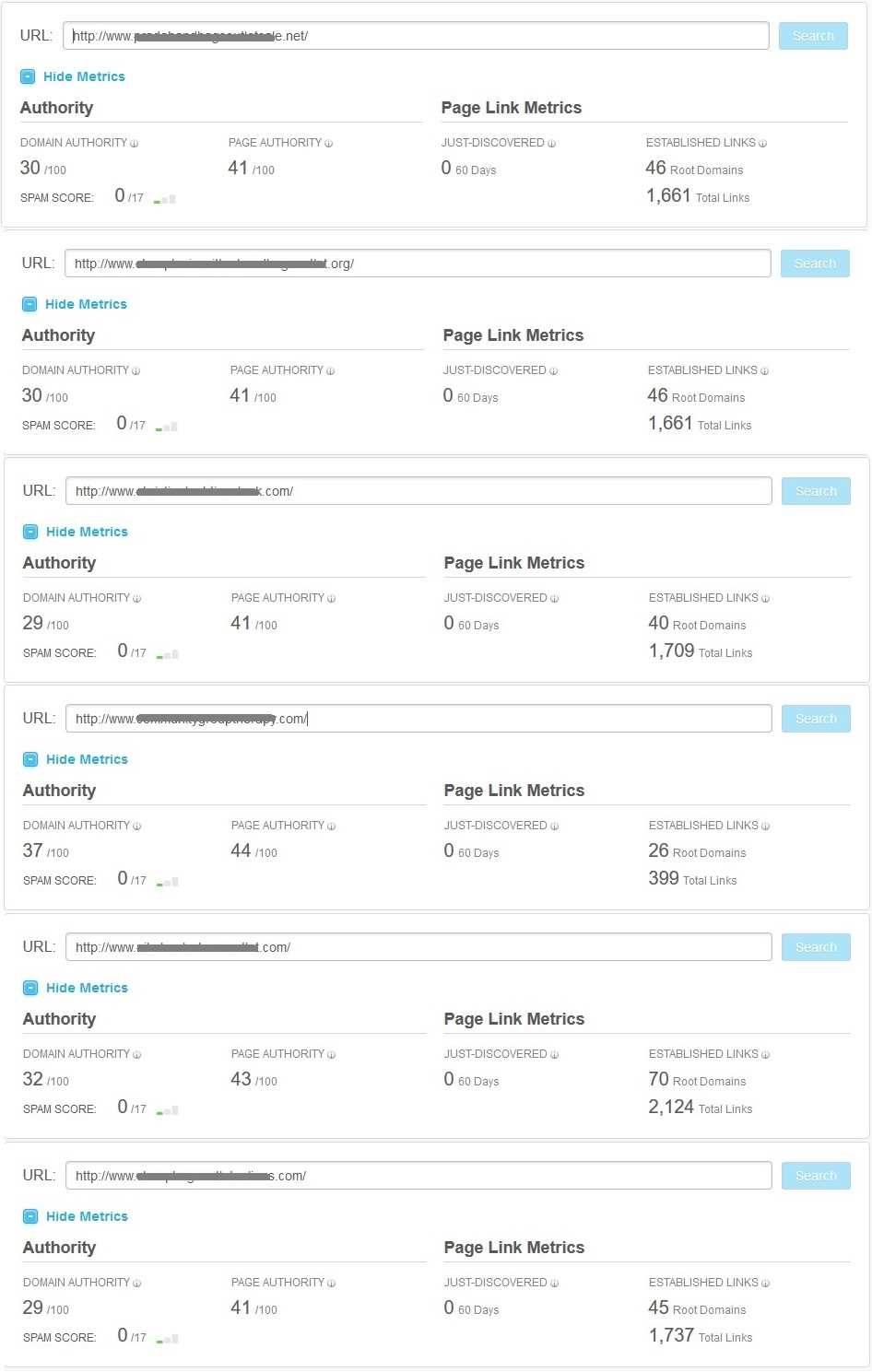Click the minus icon beside Hide Metrics in the .net panel
This screenshot has width=872, height=1372.
[28, 76]
